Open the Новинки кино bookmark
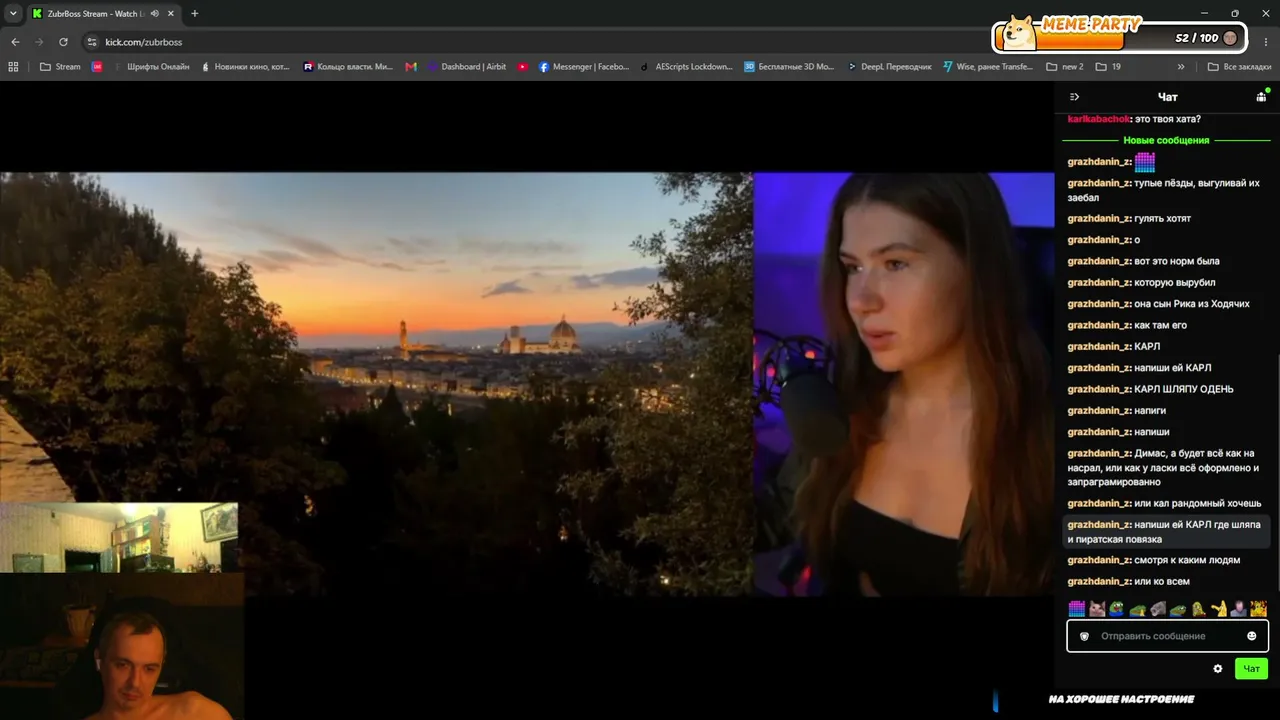Image resolution: width=1280 pixels, height=720 pixels. (245, 67)
